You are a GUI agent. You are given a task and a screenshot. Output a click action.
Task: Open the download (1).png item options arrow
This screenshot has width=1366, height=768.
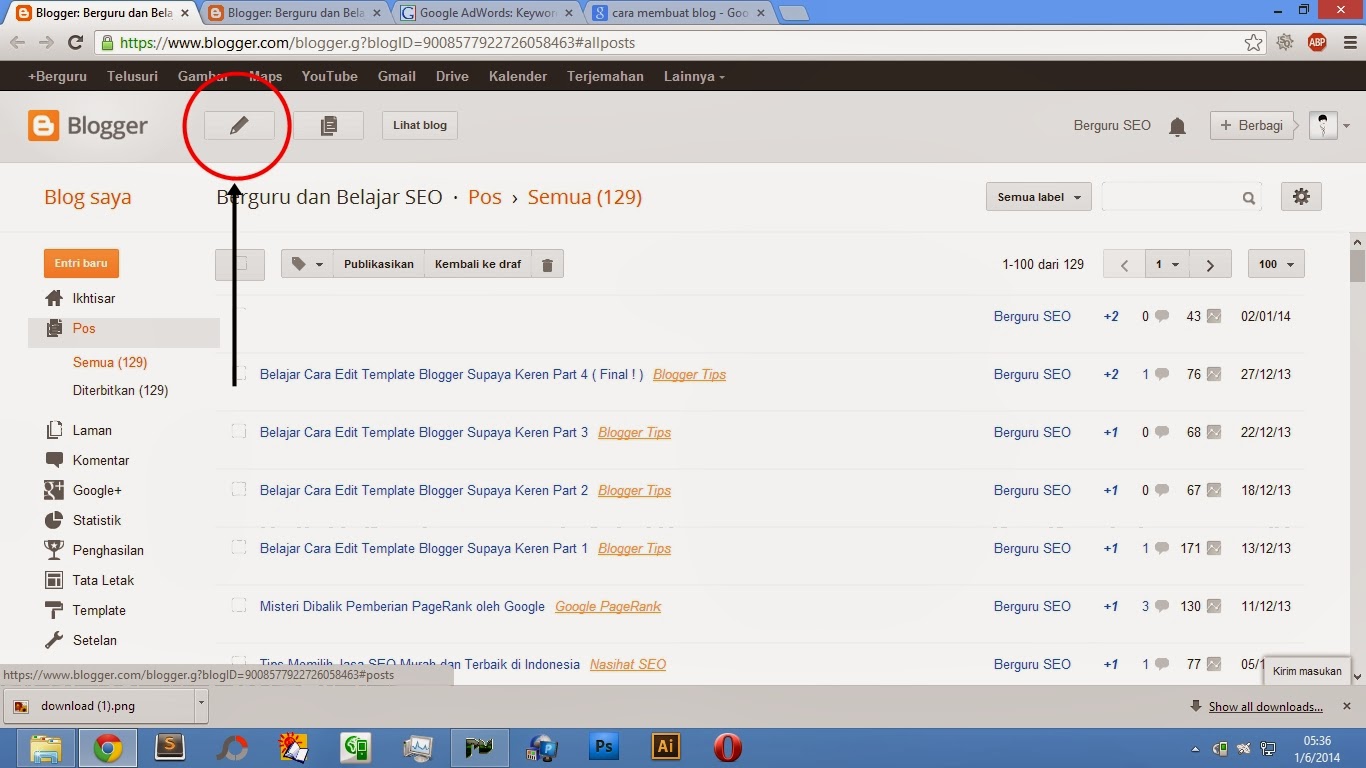coord(201,704)
